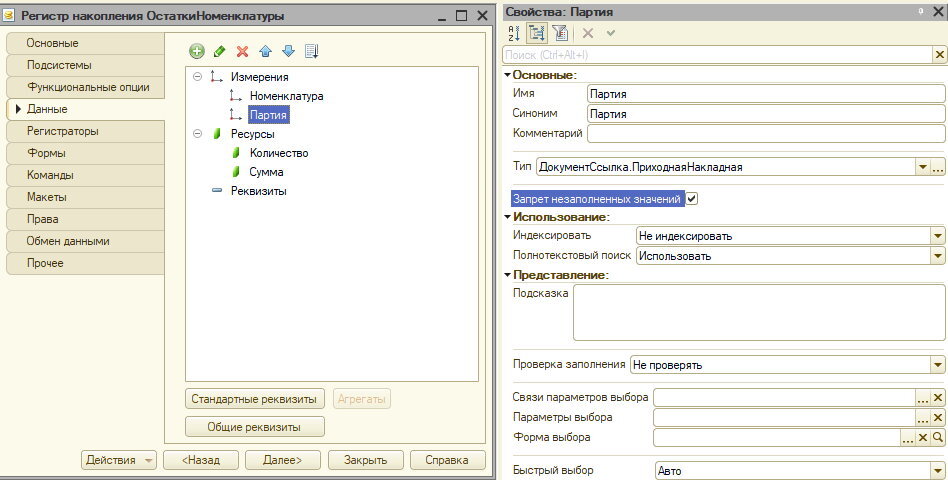
Task: Open Форма выбора ellipsis selector
Action: [x=908, y=438]
